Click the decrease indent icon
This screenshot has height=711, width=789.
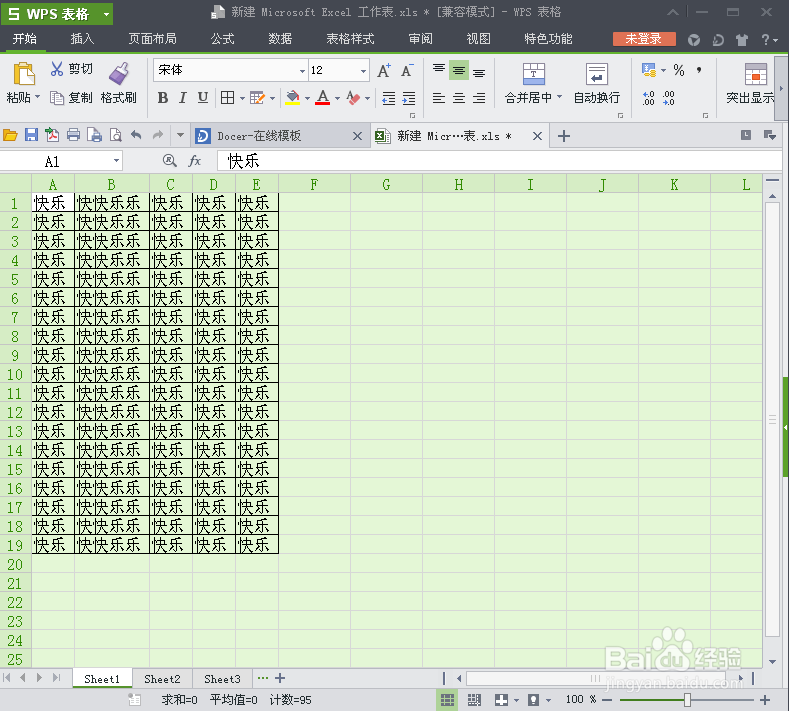388,98
